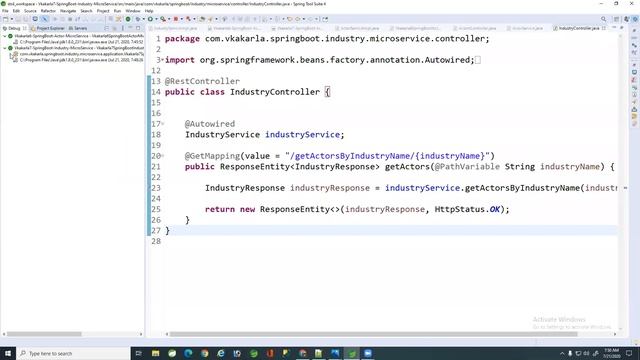Click HttpStatus.OK on line 25
640x360 pixels.
pyautogui.click(x=467, y=209)
